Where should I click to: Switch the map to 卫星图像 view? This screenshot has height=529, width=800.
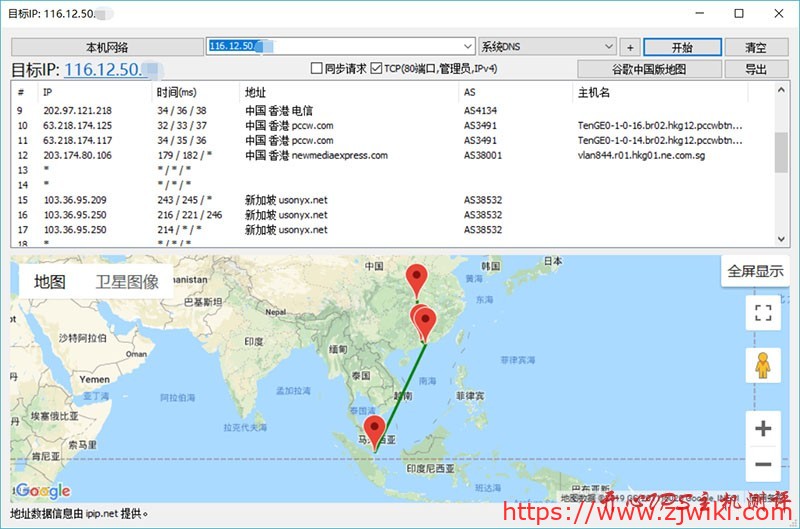[127, 282]
